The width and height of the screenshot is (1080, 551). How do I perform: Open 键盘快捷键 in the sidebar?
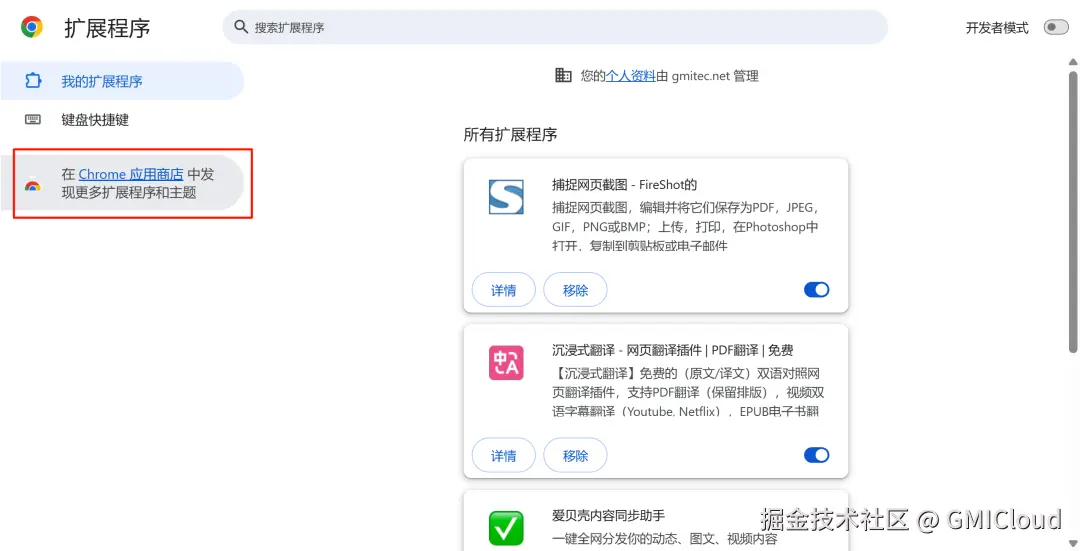122,120
